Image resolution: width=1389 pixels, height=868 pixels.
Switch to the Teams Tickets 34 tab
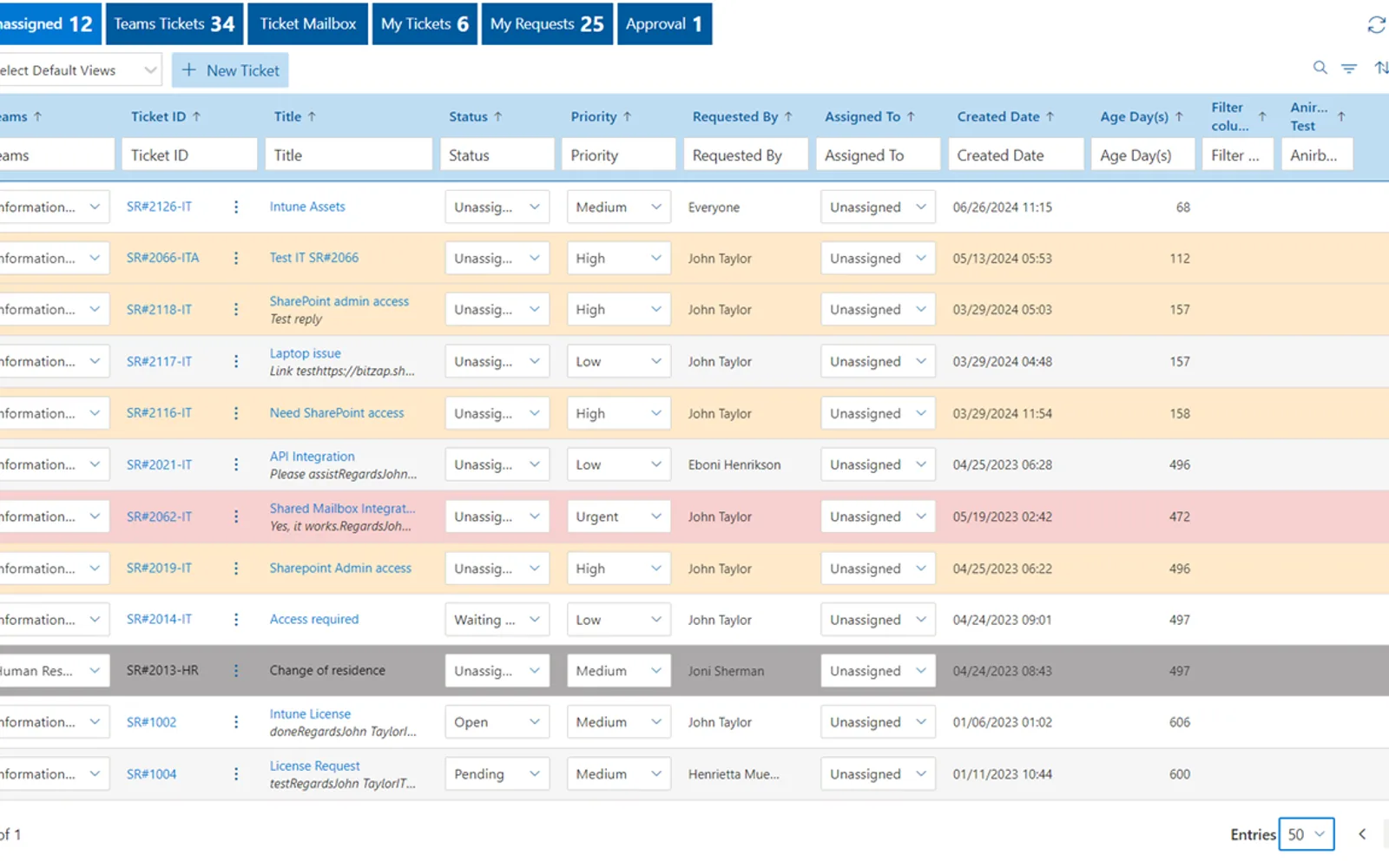[x=174, y=23]
